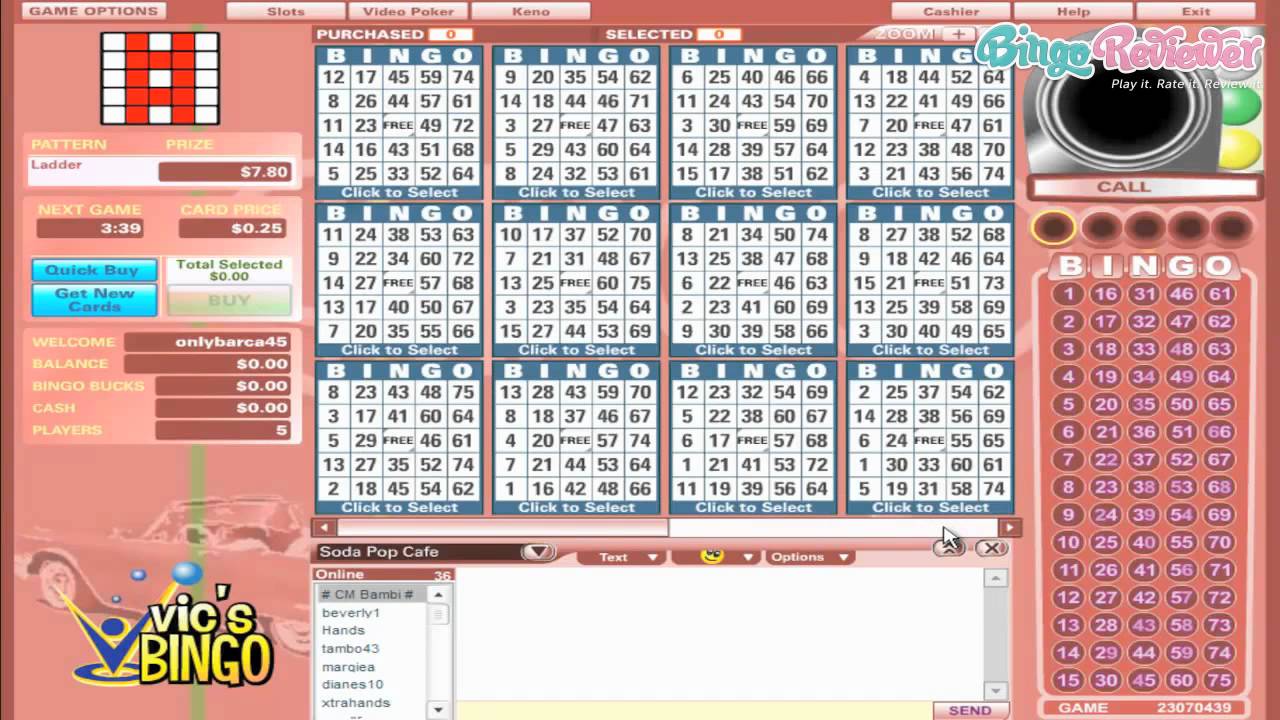Click ball number 60 on call board
The width and height of the screenshot is (1280, 720).
tap(1181, 680)
